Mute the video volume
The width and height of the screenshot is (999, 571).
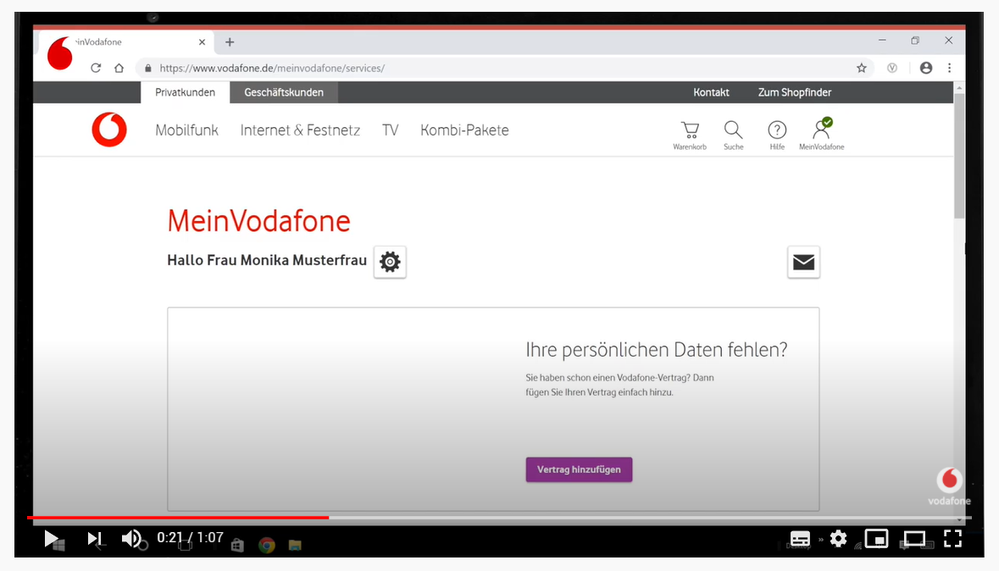(x=131, y=539)
